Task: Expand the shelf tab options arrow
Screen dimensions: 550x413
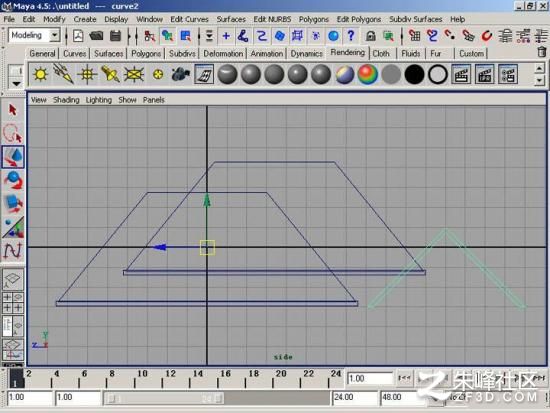Action: 16,84
